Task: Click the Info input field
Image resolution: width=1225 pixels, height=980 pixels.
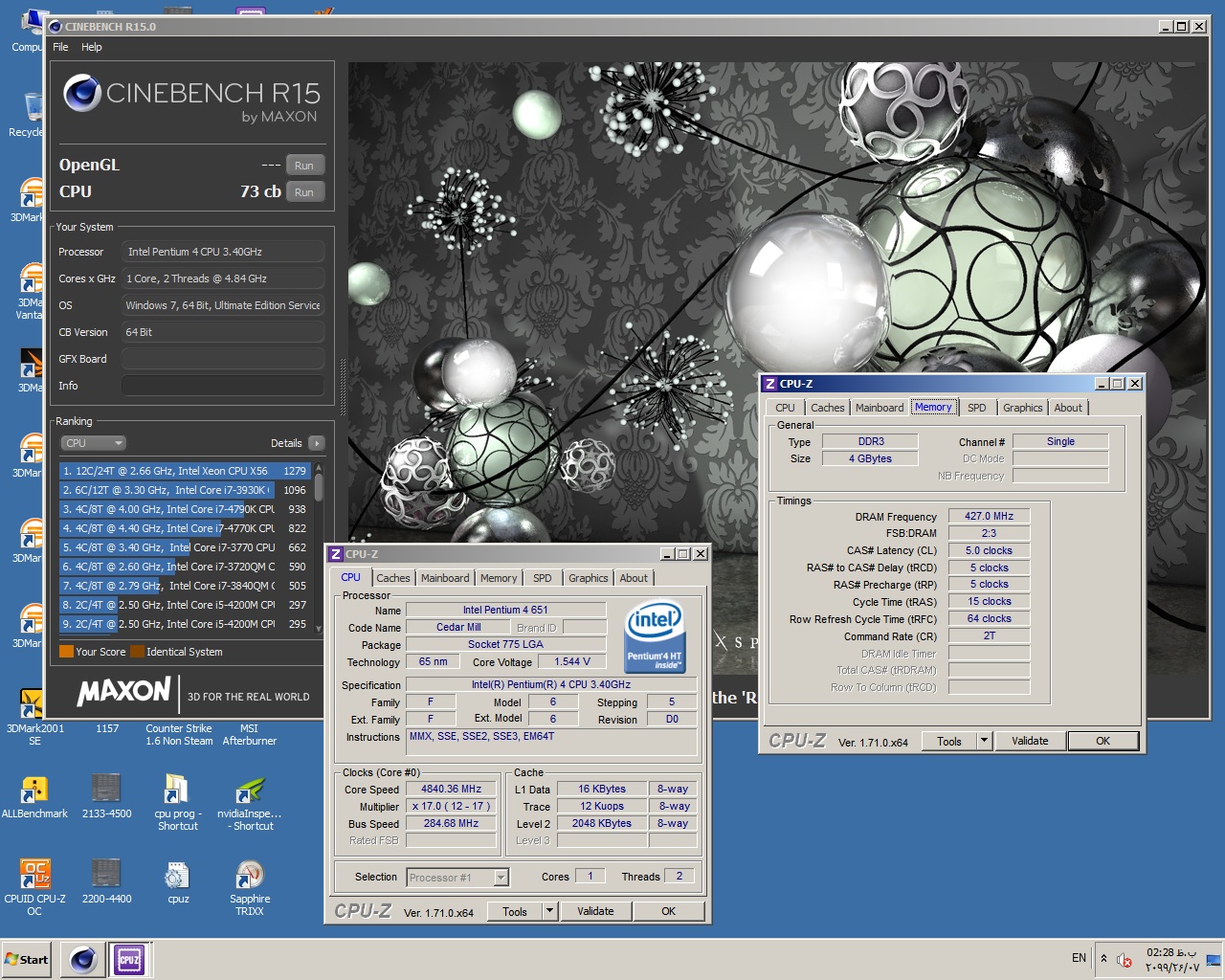Action: coord(223,386)
